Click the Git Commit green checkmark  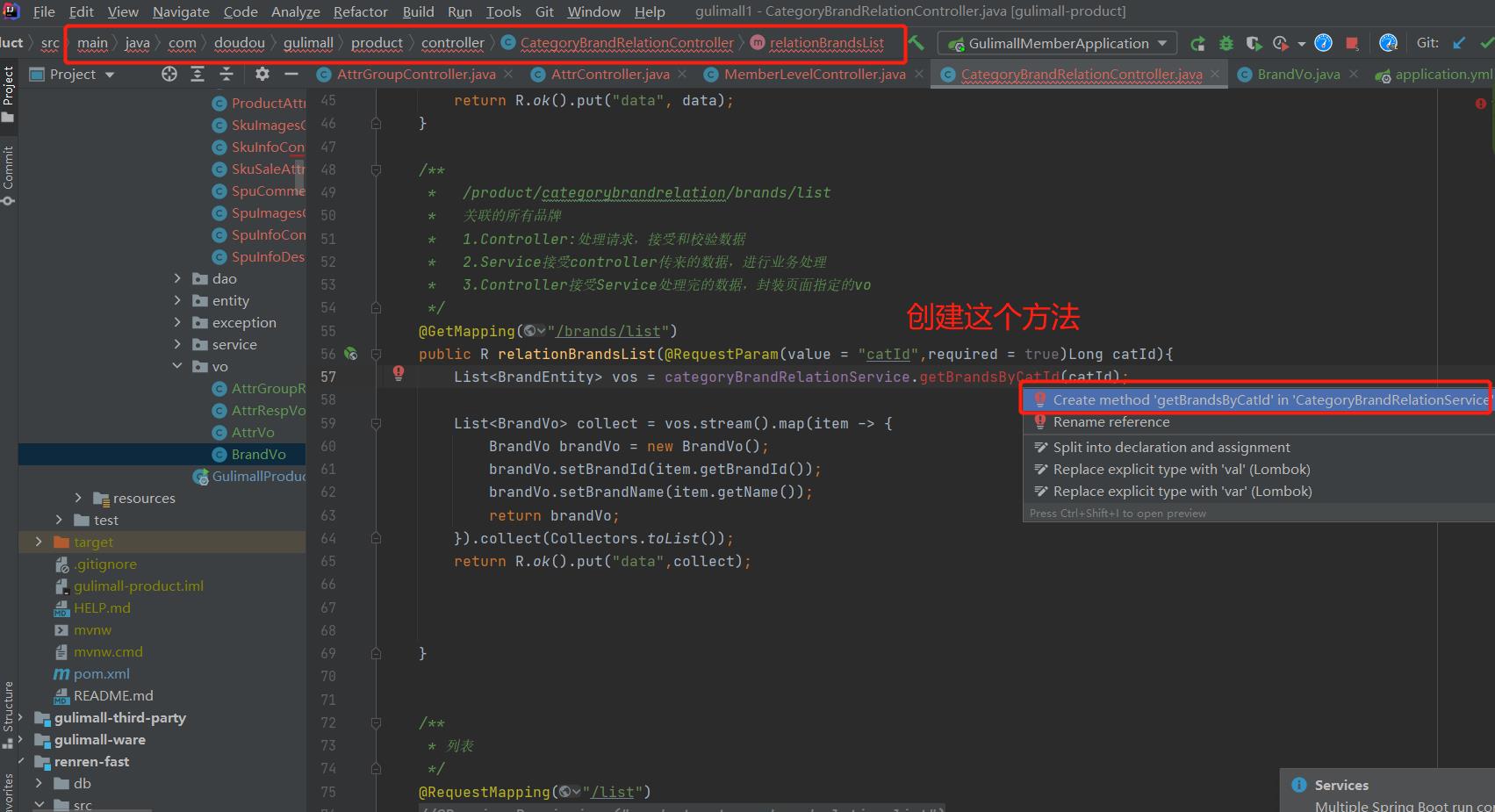tap(1486, 43)
